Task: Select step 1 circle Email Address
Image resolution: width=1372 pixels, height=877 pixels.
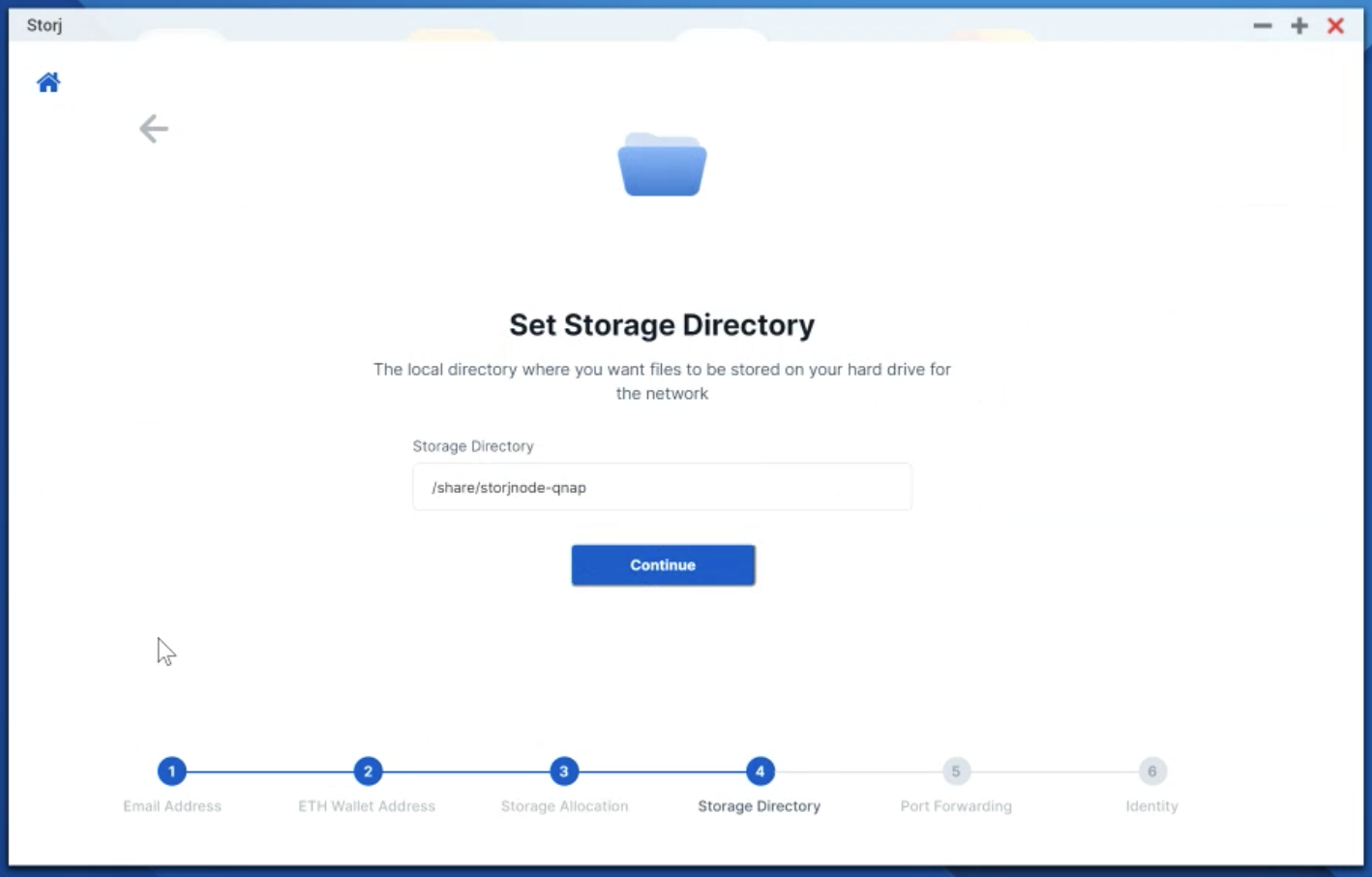Action: 172,771
